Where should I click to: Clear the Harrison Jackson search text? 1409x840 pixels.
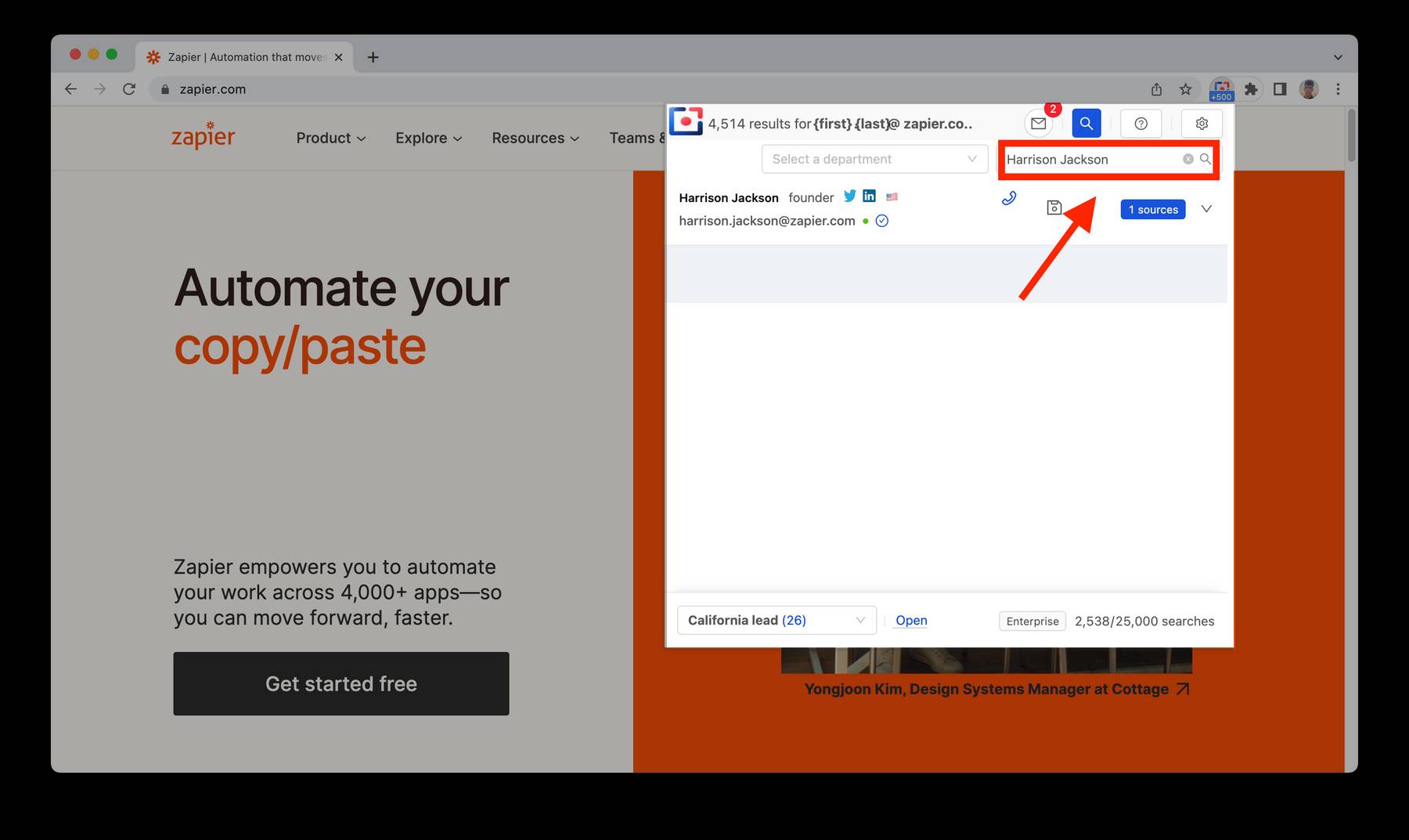coord(1188,159)
